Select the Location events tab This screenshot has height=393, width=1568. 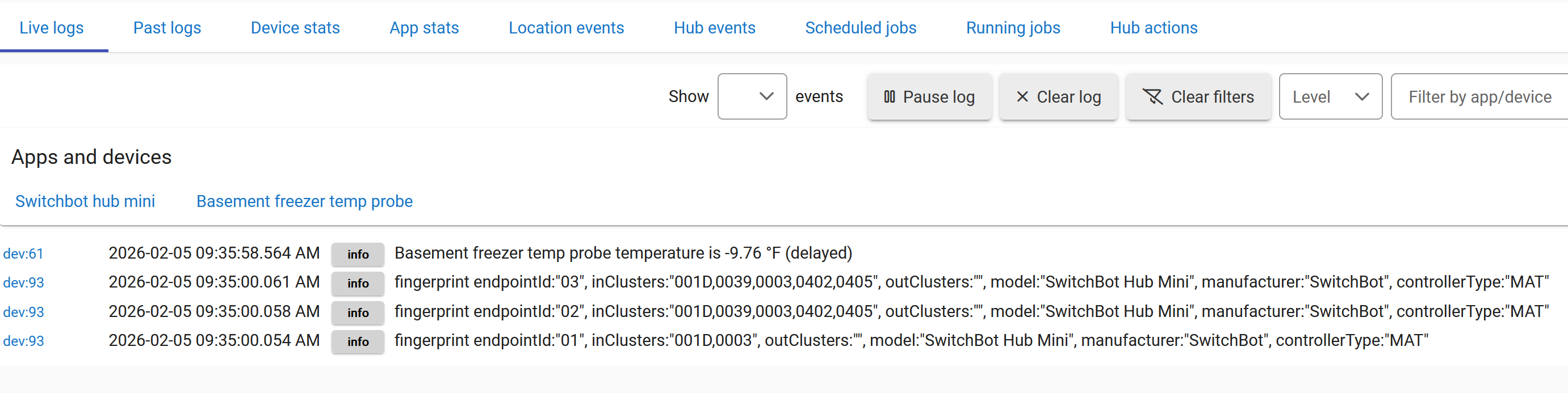pos(566,28)
